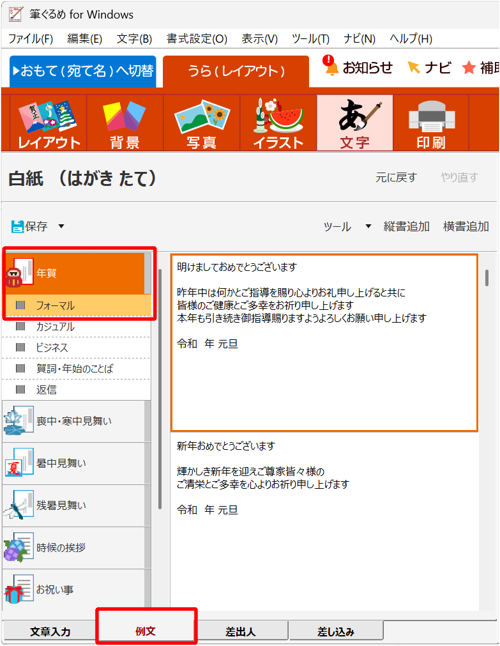Select the 残暑見舞い category icon

click(x=19, y=504)
